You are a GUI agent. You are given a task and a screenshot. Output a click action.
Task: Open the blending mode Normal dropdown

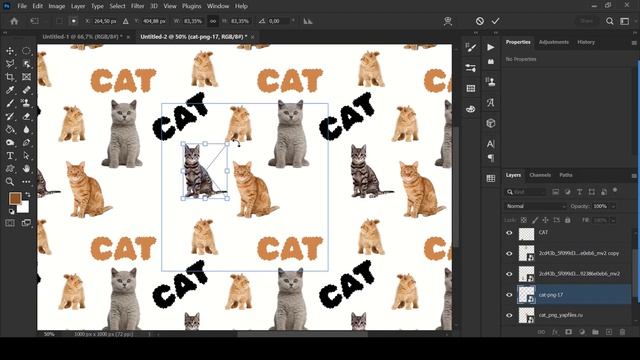coord(536,206)
